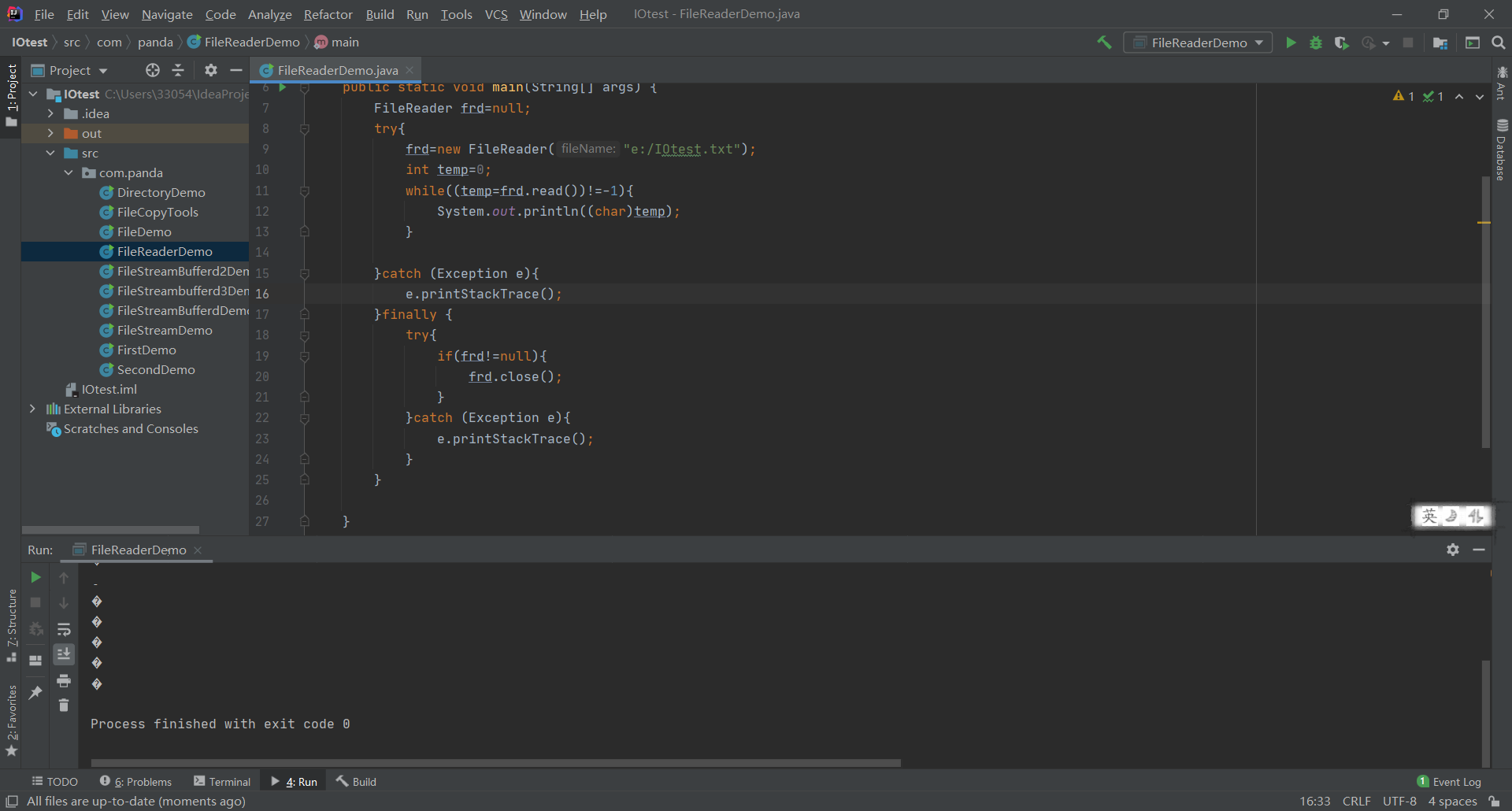Print the console output icon
Viewport: 1512px width, 811px height.
tap(64, 680)
